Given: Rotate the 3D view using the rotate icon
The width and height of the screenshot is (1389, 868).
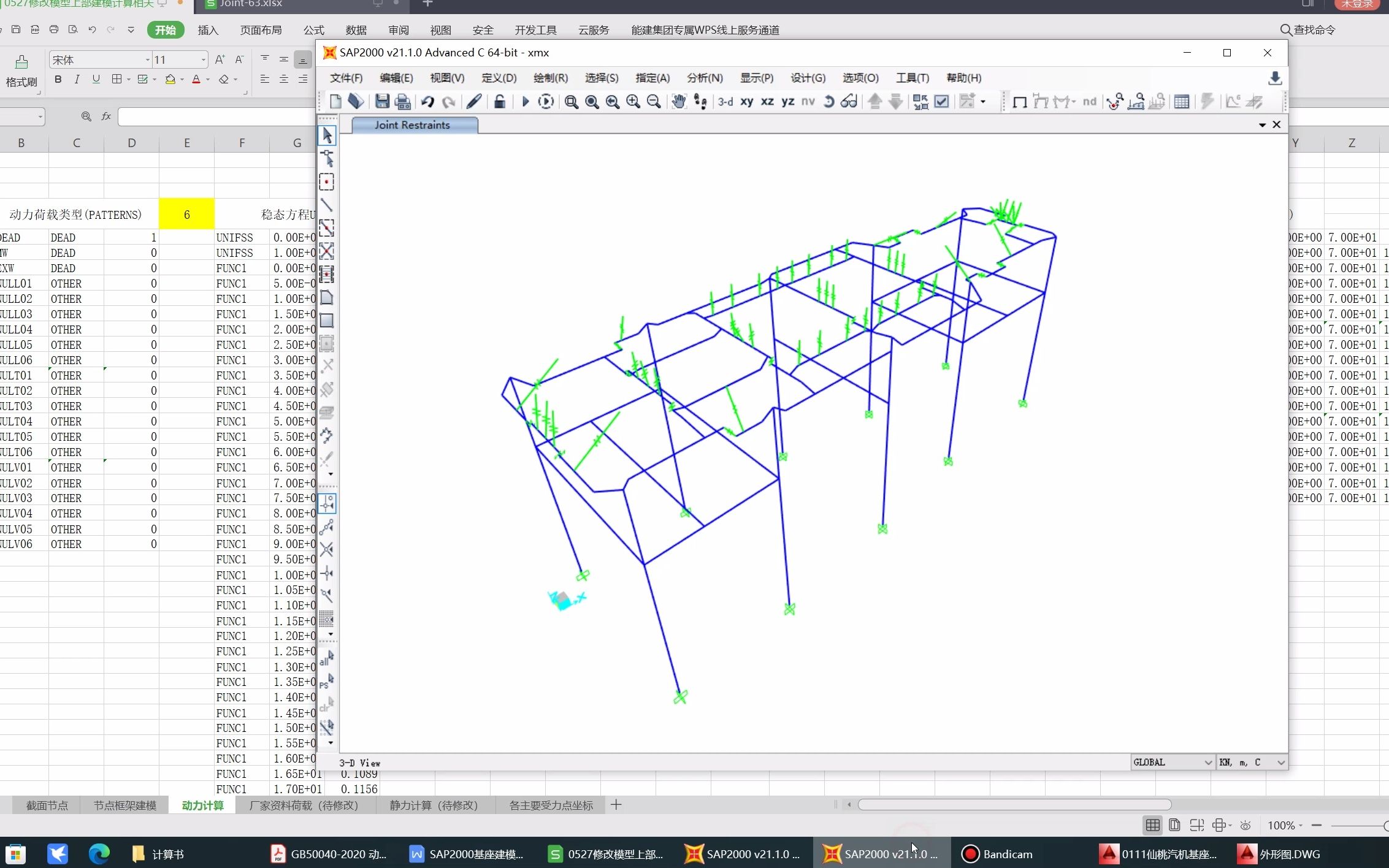Looking at the screenshot, I should pos(828,101).
